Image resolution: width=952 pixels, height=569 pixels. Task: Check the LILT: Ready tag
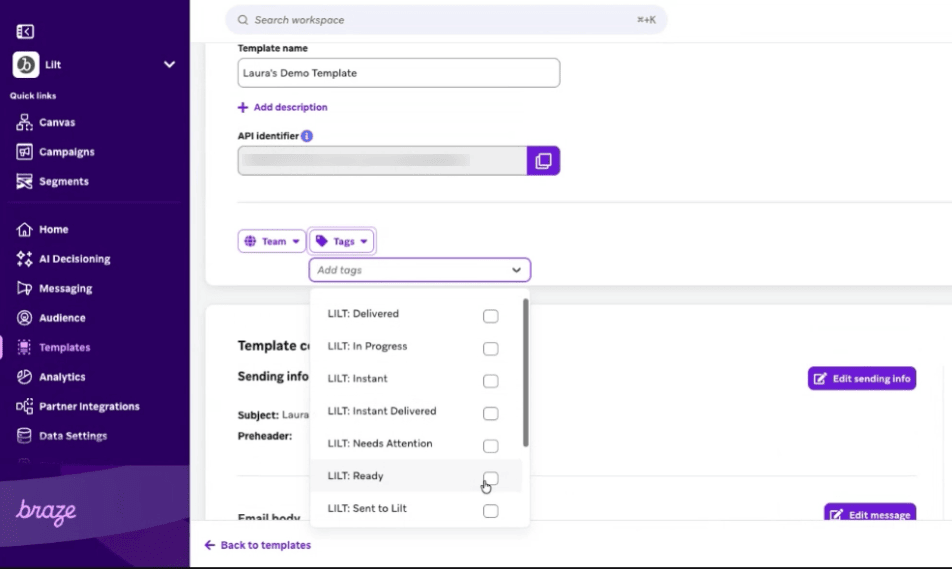491,479
